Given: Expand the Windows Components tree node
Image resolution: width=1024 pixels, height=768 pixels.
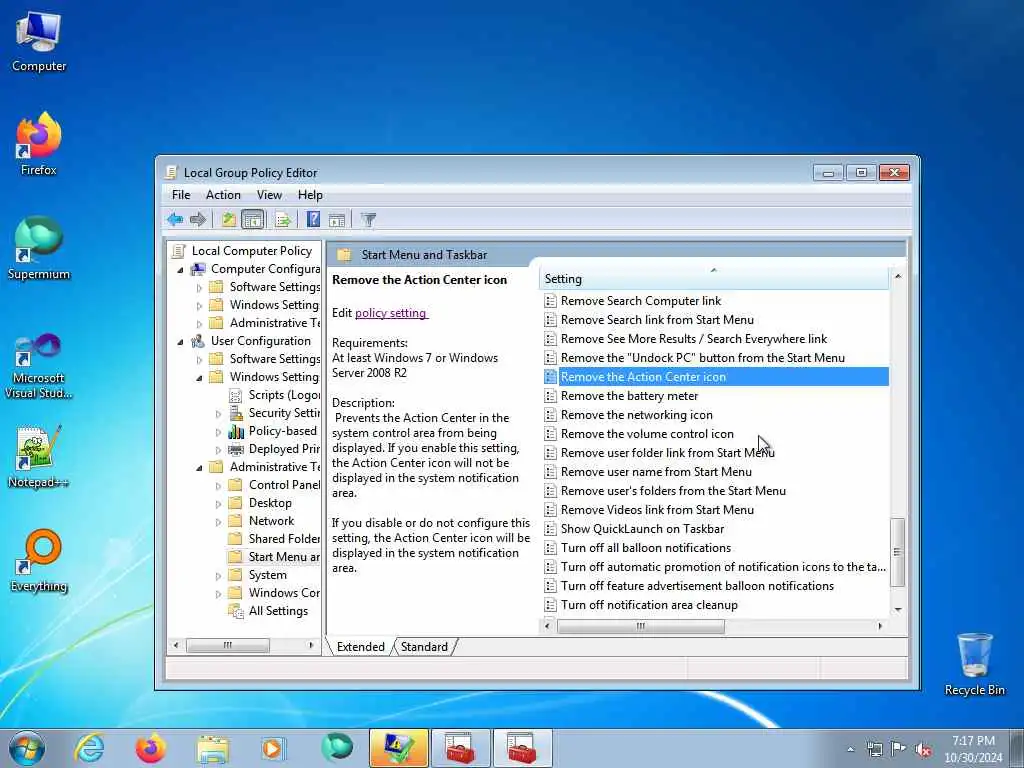Looking at the screenshot, I should click(219, 594).
